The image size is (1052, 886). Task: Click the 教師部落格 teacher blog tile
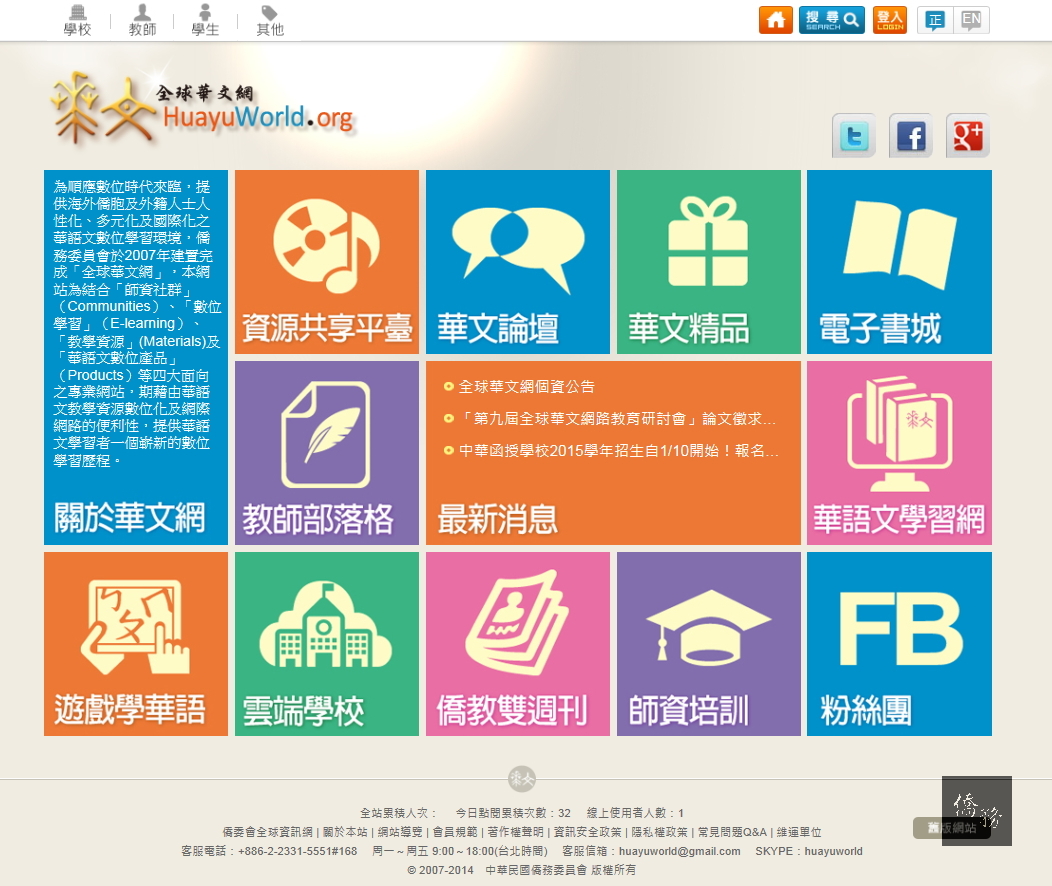click(327, 452)
